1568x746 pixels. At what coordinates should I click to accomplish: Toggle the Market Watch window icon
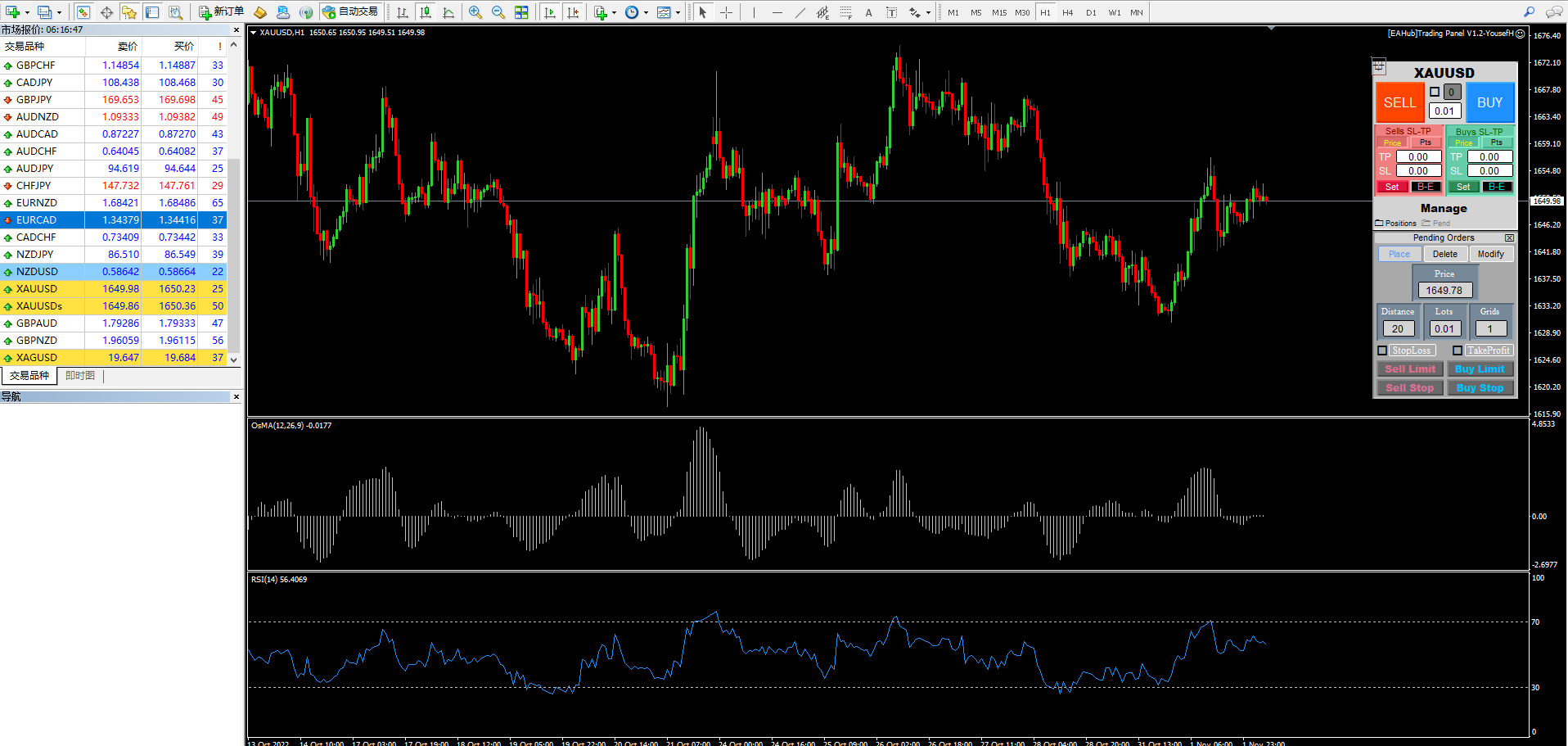(x=83, y=12)
